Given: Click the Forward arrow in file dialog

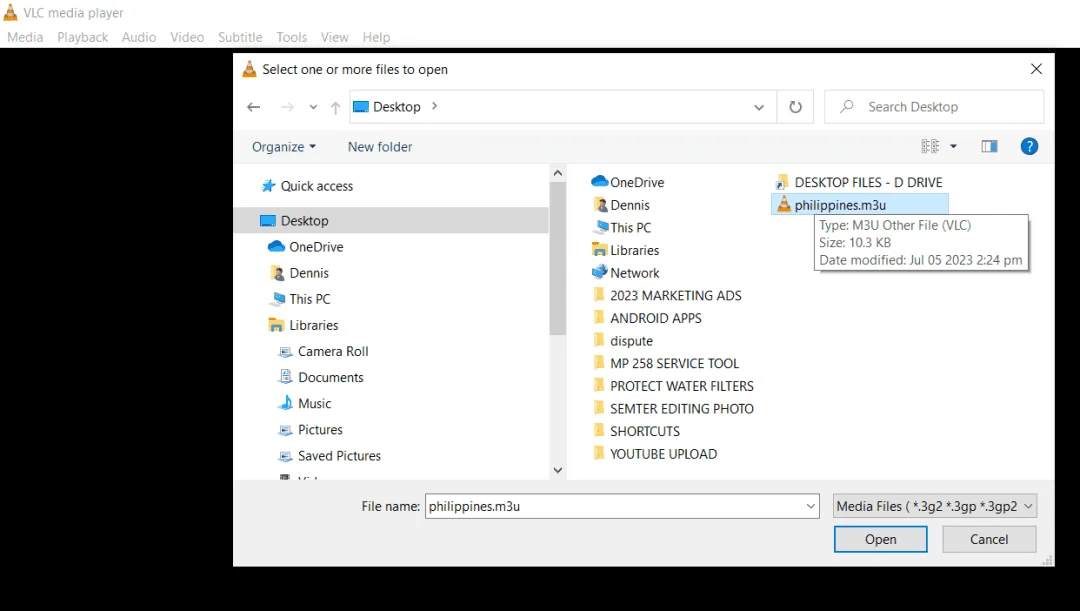Looking at the screenshot, I should (287, 107).
